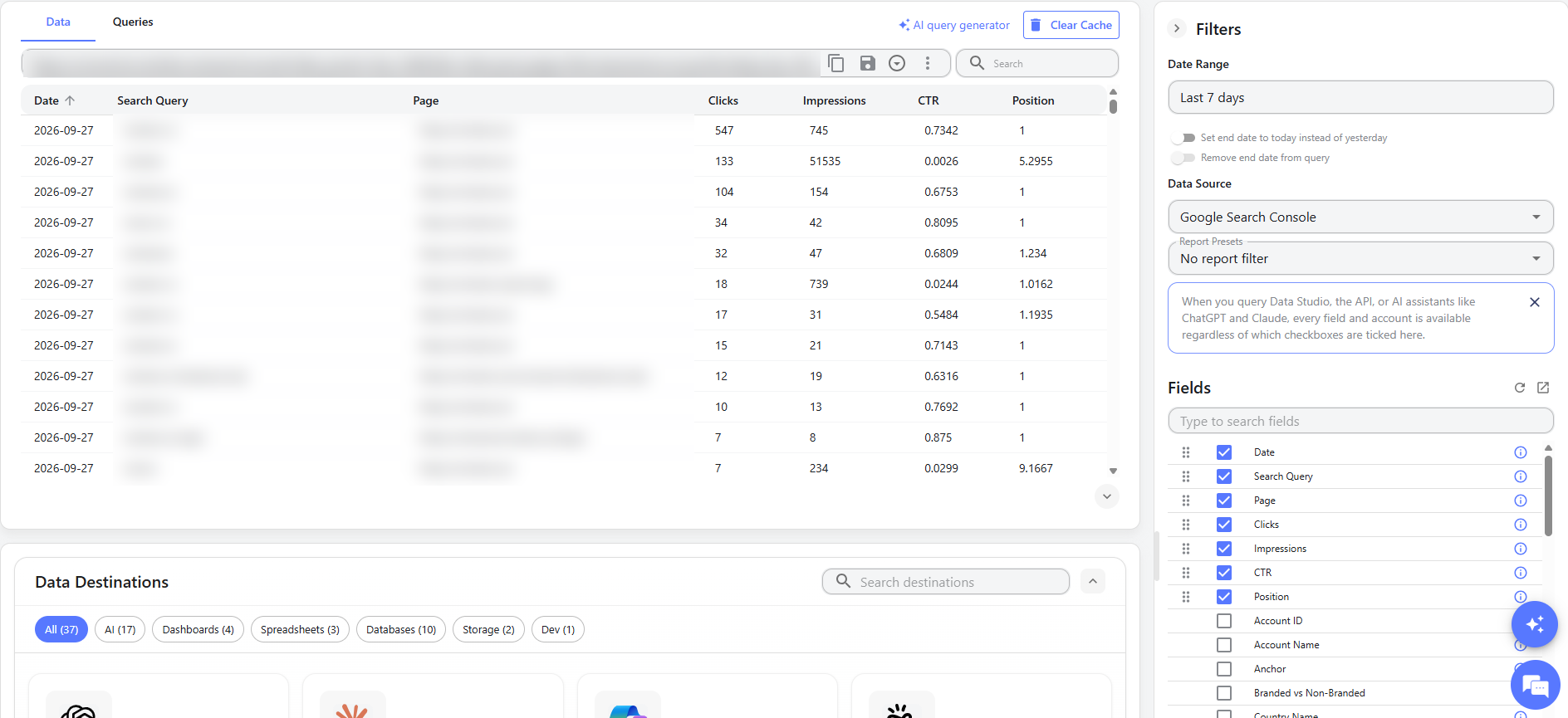The image size is (1568, 718).
Task: Open the Report Presets dropdown
Action: [x=1360, y=258]
